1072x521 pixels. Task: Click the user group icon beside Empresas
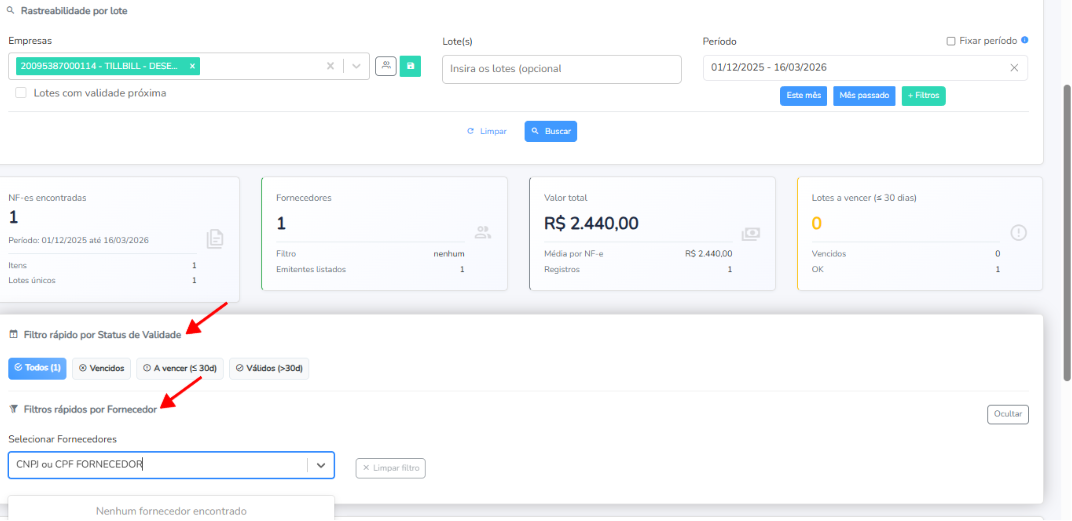click(386, 66)
